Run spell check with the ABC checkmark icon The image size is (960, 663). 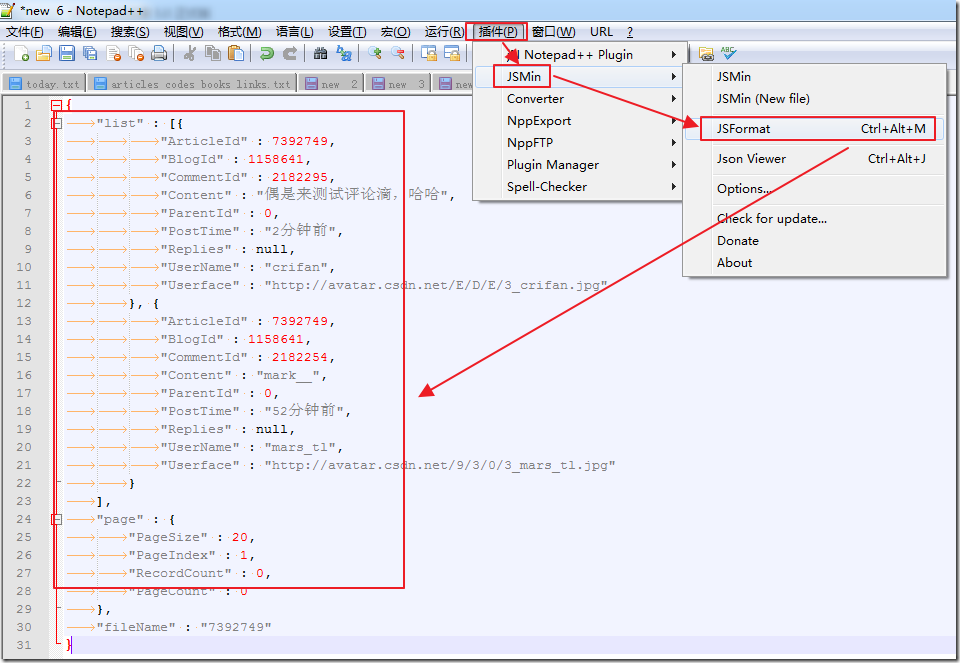(x=729, y=53)
